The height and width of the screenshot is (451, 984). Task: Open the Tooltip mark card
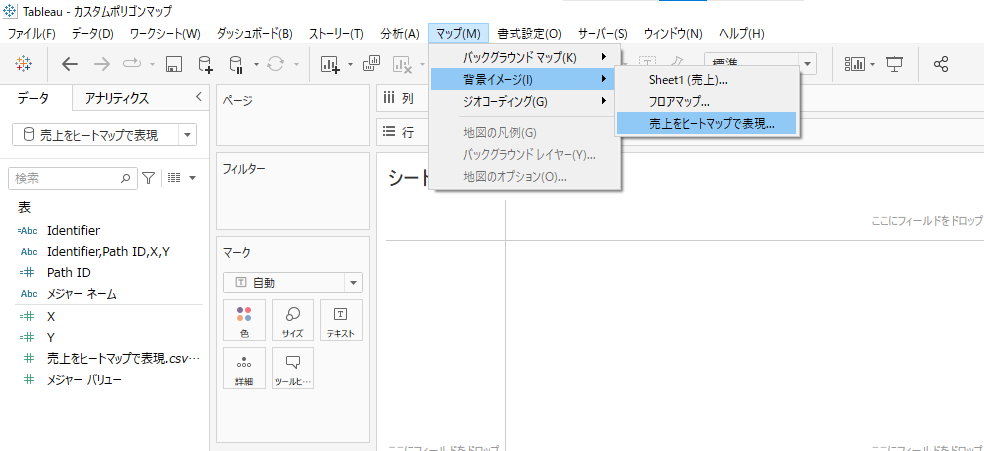point(292,368)
